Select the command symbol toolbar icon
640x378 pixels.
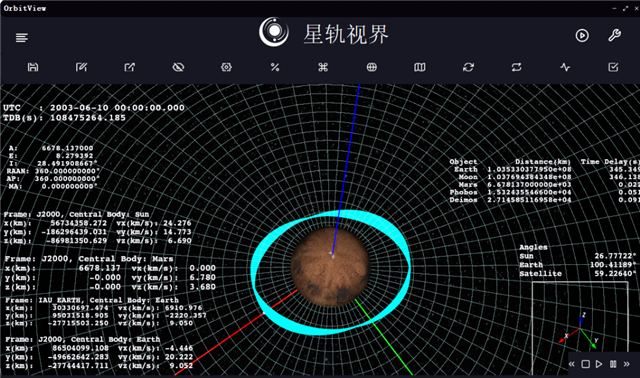(x=323, y=67)
